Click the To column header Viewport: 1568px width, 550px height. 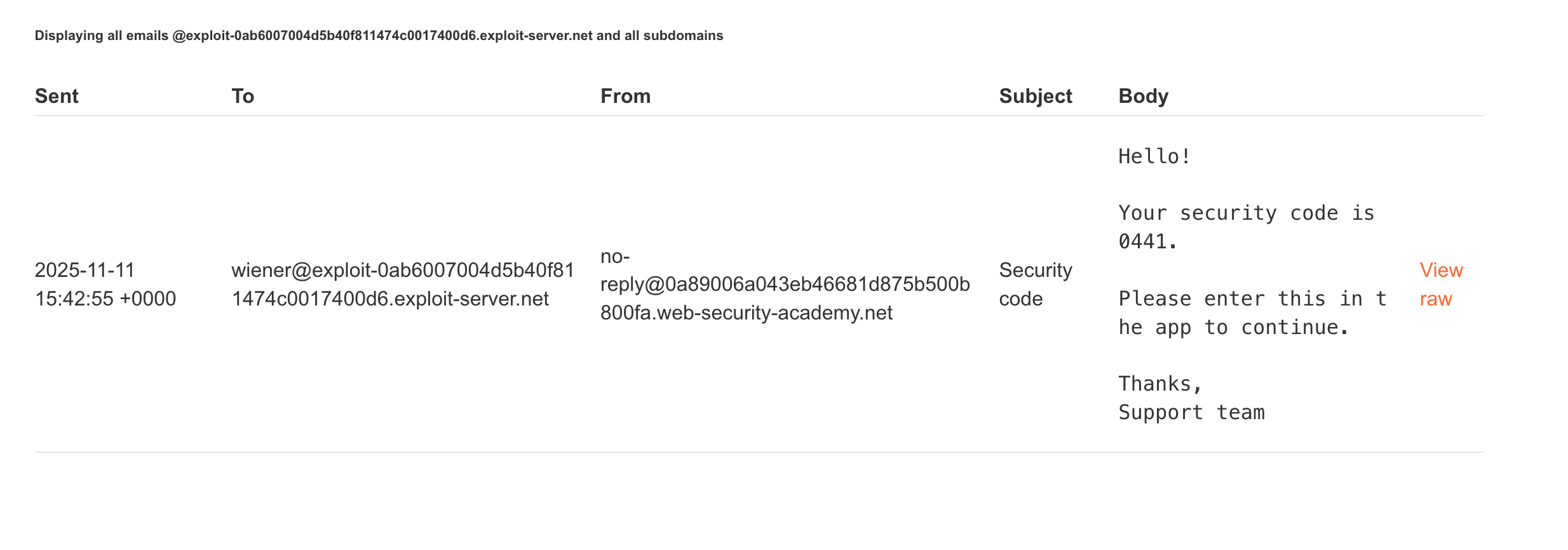tap(243, 96)
